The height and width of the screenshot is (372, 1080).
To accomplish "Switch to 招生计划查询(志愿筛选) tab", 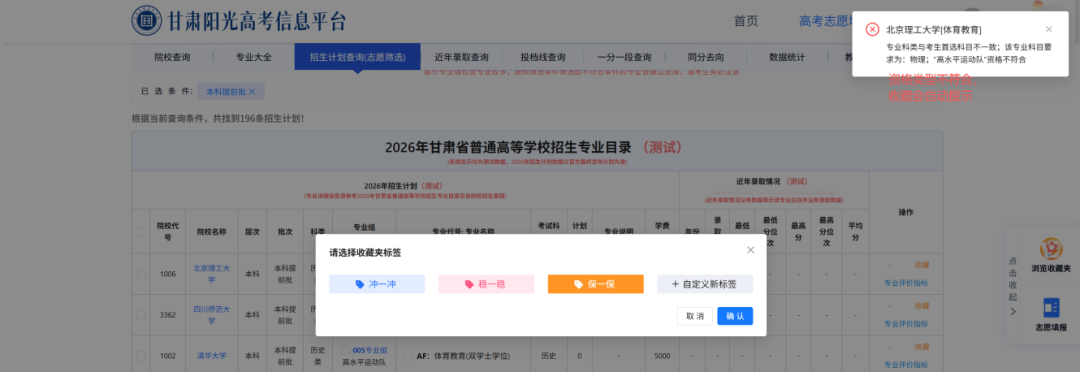I will point(357,57).
